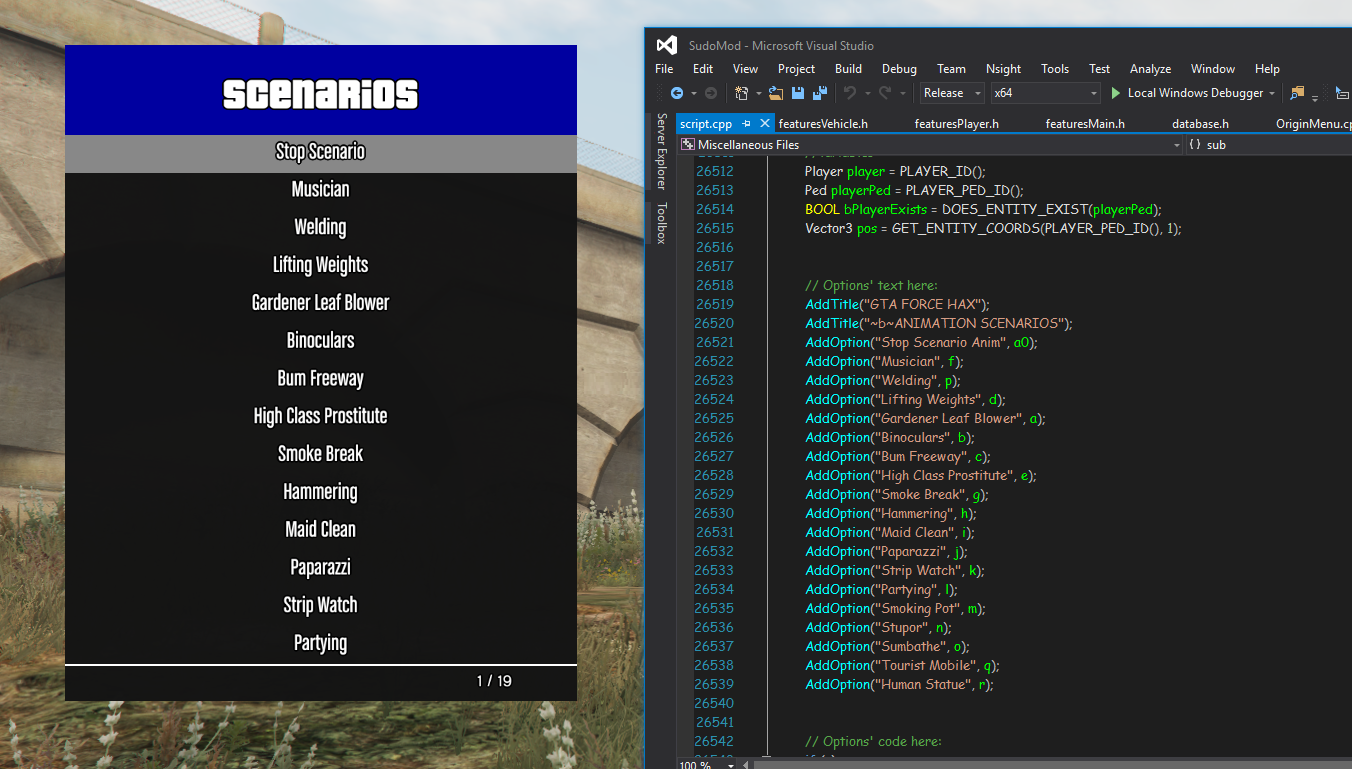Image resolution: width=1352 pixels, height=769 pixels.
Task: Switch to the database.h tab
Action: click(1200, 124)
